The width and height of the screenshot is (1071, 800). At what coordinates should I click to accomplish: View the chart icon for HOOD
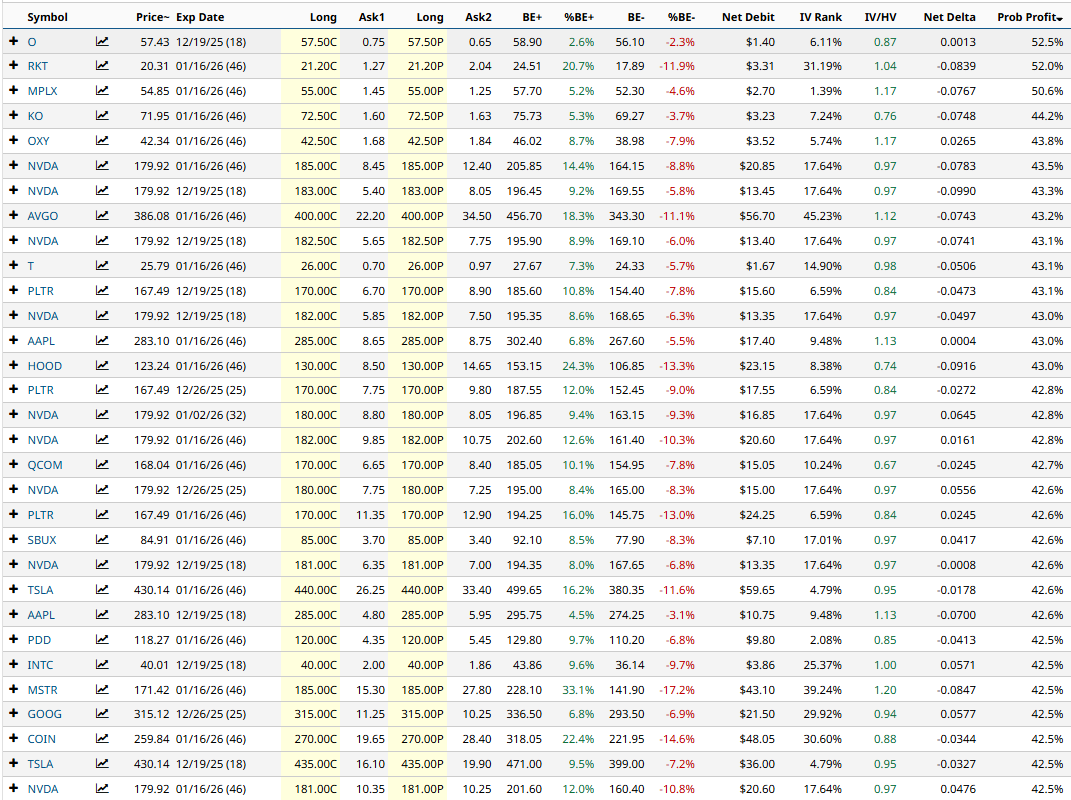pyautogui.click(x=102, y=365)
